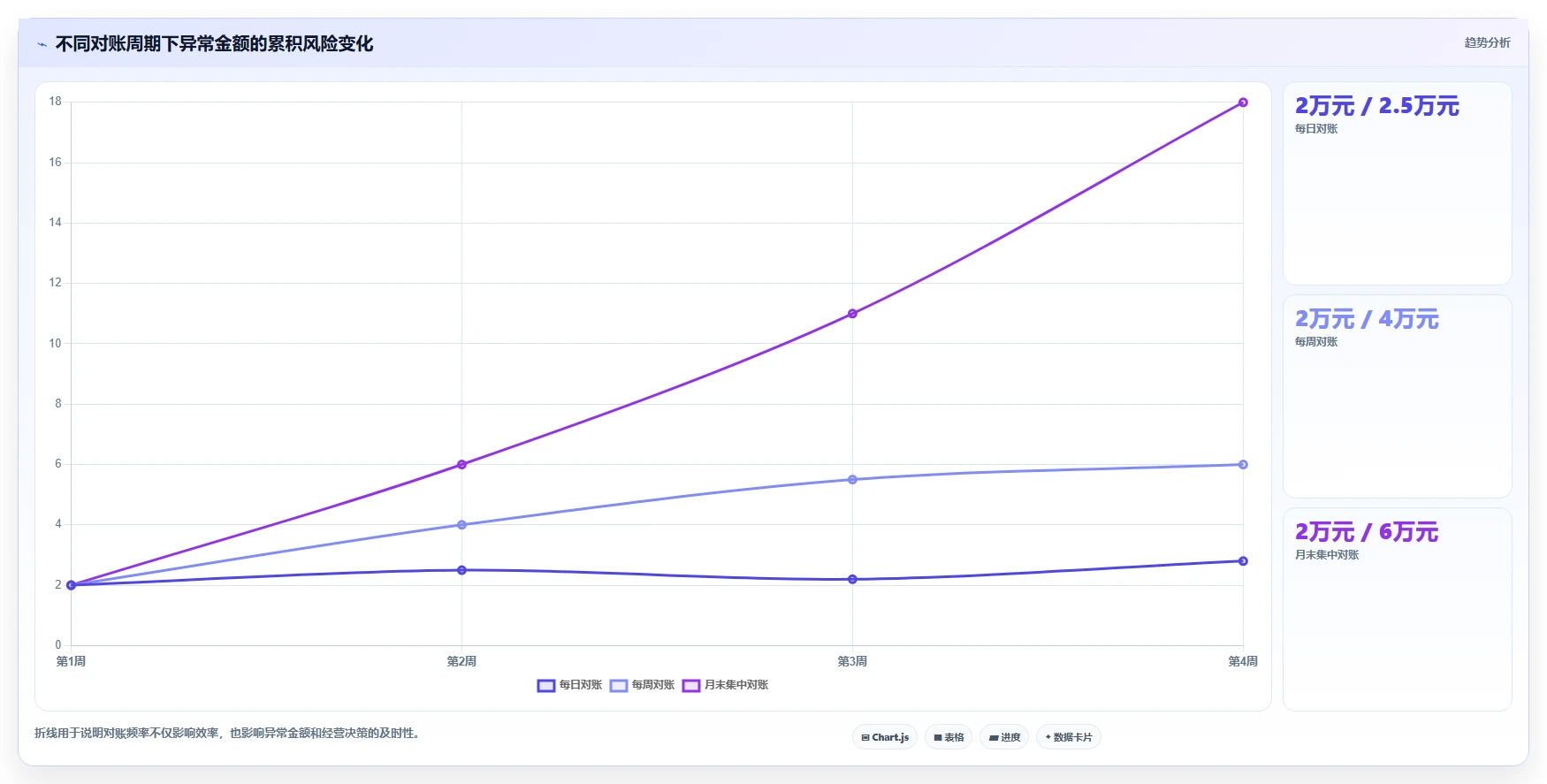Image resolution: width=1547 pixels, height=784 pixels.
Task: Click the 第1周 axis label
Action: click(x=71, y=661)
